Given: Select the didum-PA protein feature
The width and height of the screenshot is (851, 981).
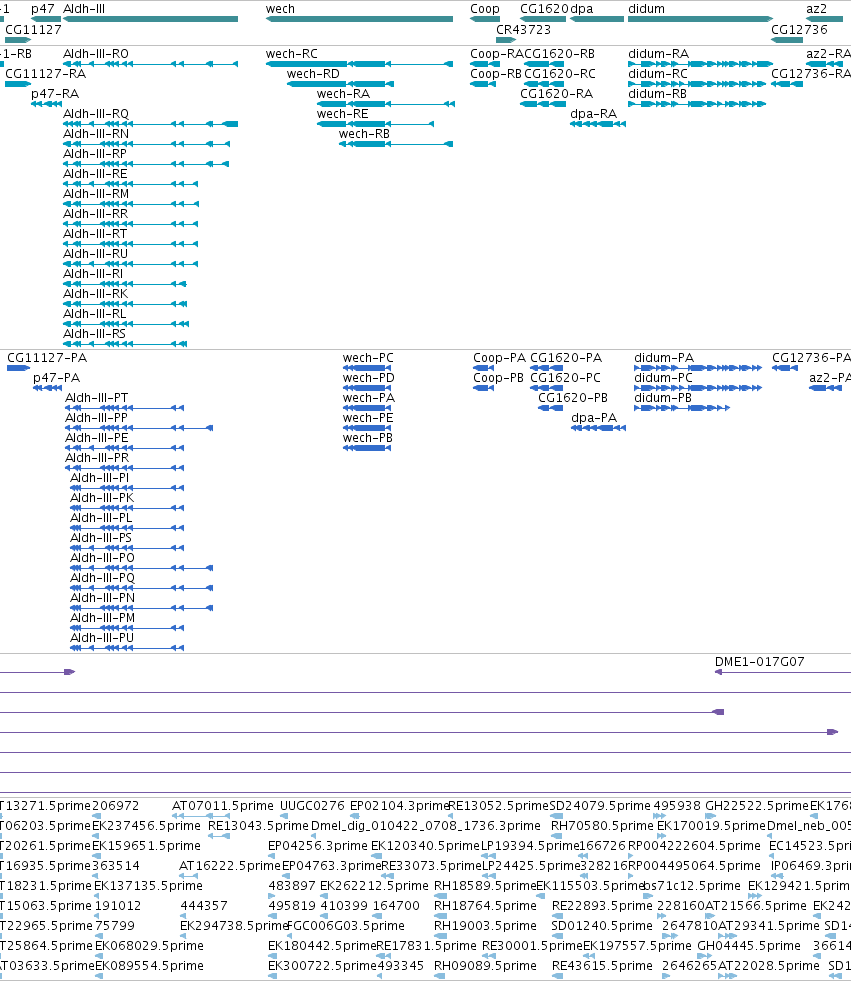Looking at the screenshot, I should click(x=698, y=368).
